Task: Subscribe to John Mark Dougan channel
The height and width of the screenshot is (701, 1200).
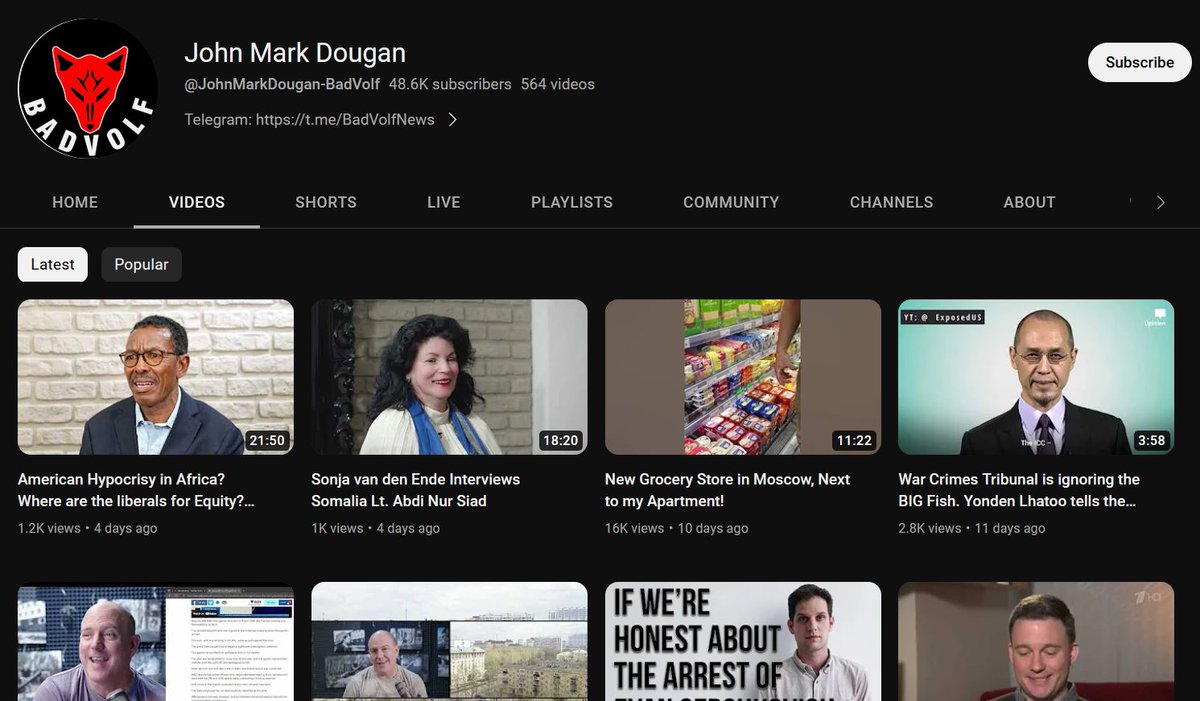Action: coord(1139,62)
